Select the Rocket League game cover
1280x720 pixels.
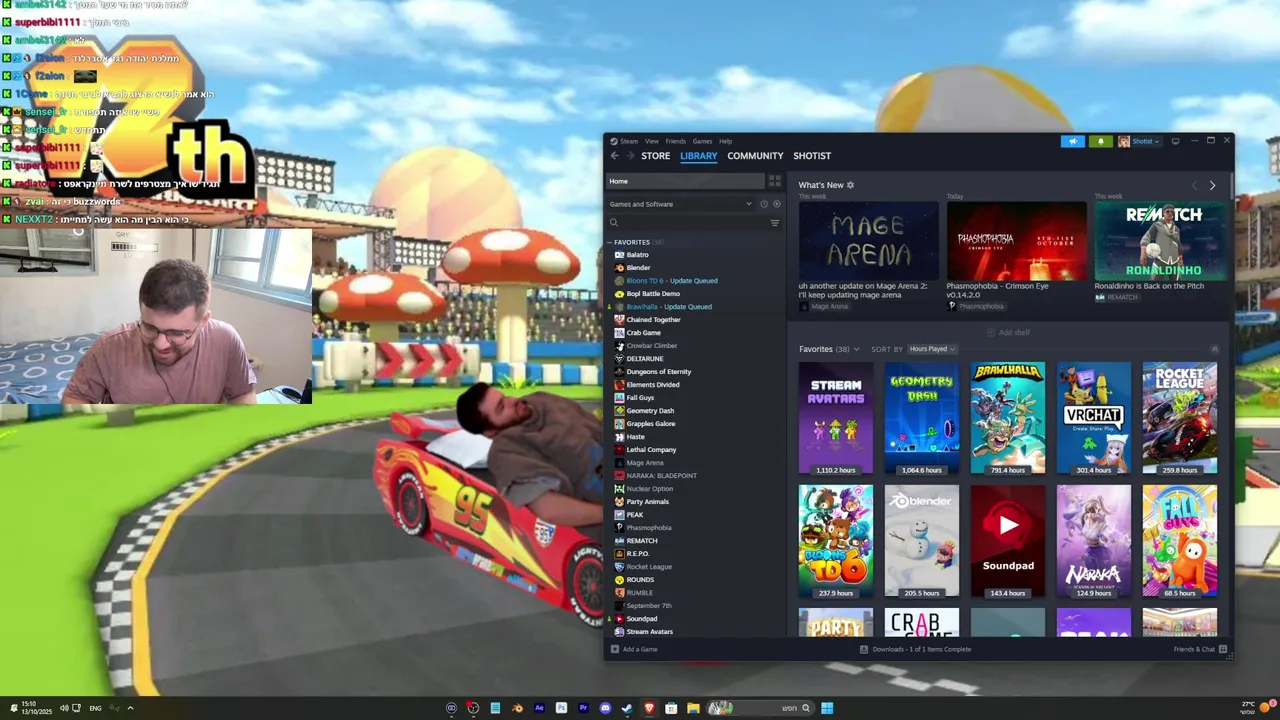pyautogui.click(x=1180, y=418)
